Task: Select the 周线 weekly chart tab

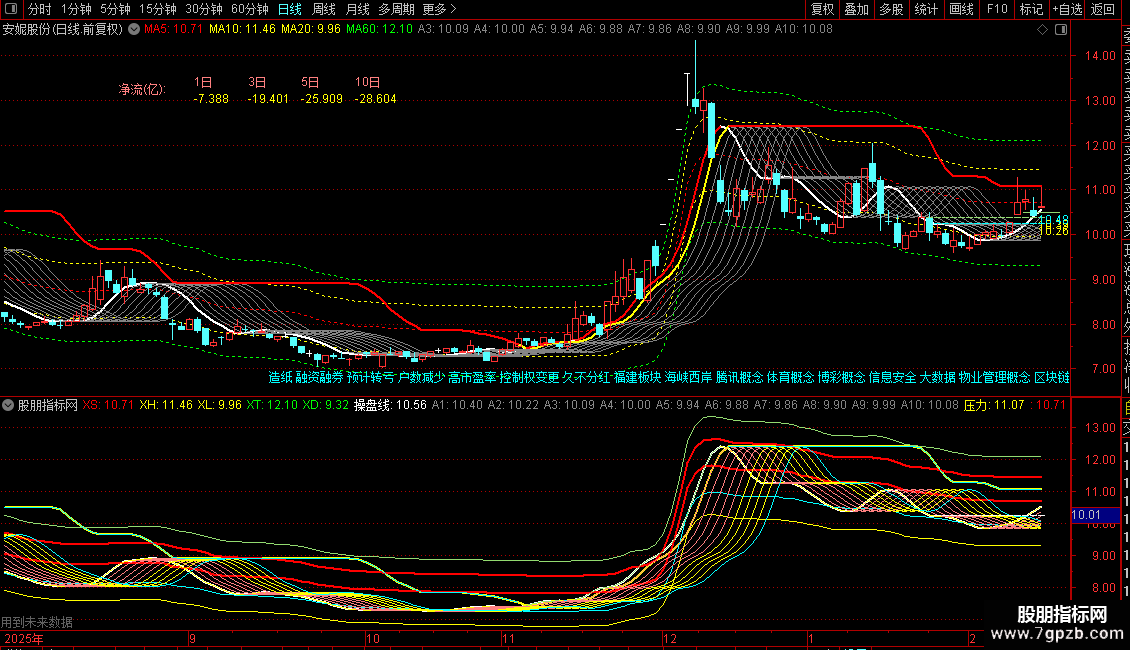Action: [x=324, y=9]
